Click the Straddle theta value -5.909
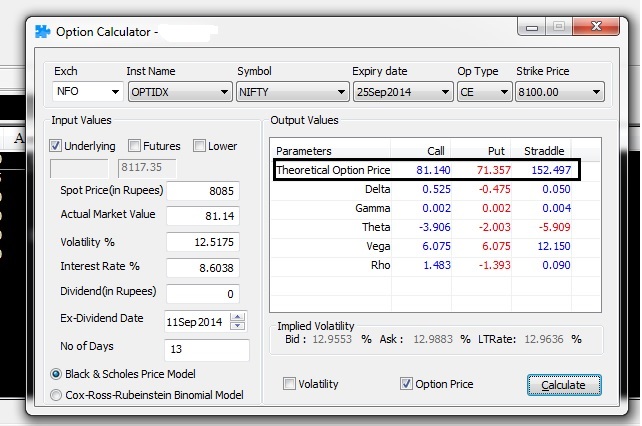The image size is (642, 426). pyautogui.click(x=554, y=227)
